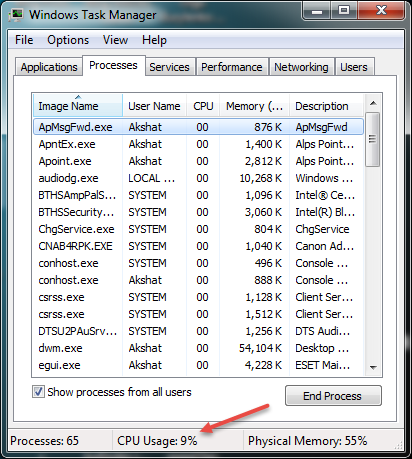Maximize the Task Manager window
Viewport: 412px width, 459px height.
[344, 11]
